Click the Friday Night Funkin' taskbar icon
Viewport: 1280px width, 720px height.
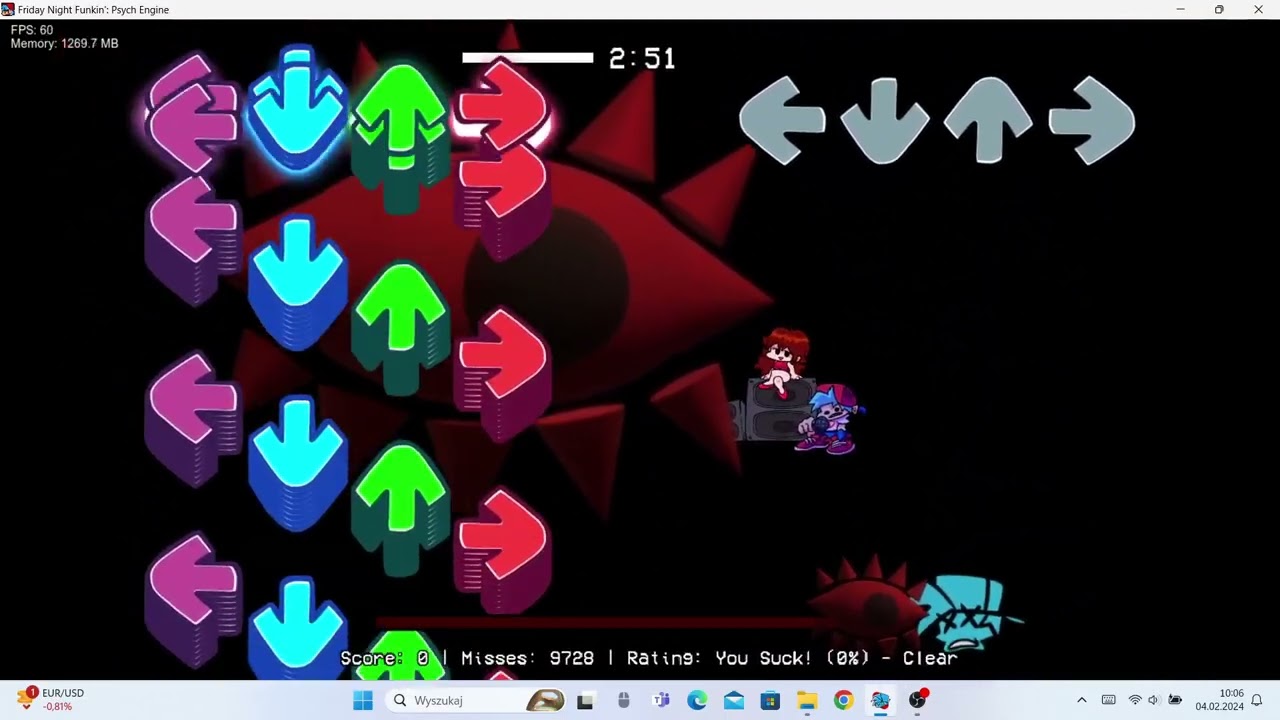pyautogui.click(x=880, y=700)
